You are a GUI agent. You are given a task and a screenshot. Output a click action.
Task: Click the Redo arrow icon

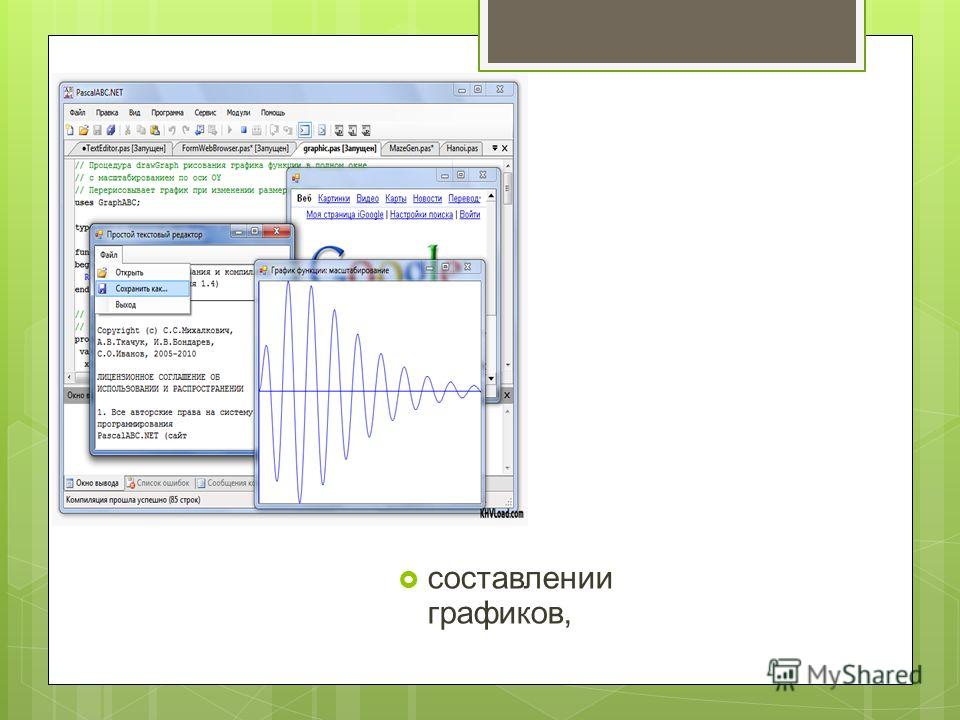click(x=186, y=130)
